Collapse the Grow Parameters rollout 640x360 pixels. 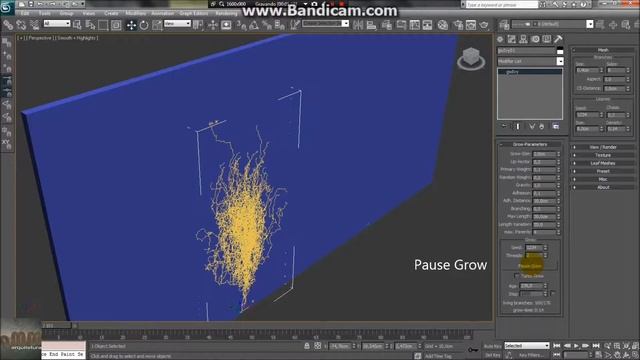[530, 144]
